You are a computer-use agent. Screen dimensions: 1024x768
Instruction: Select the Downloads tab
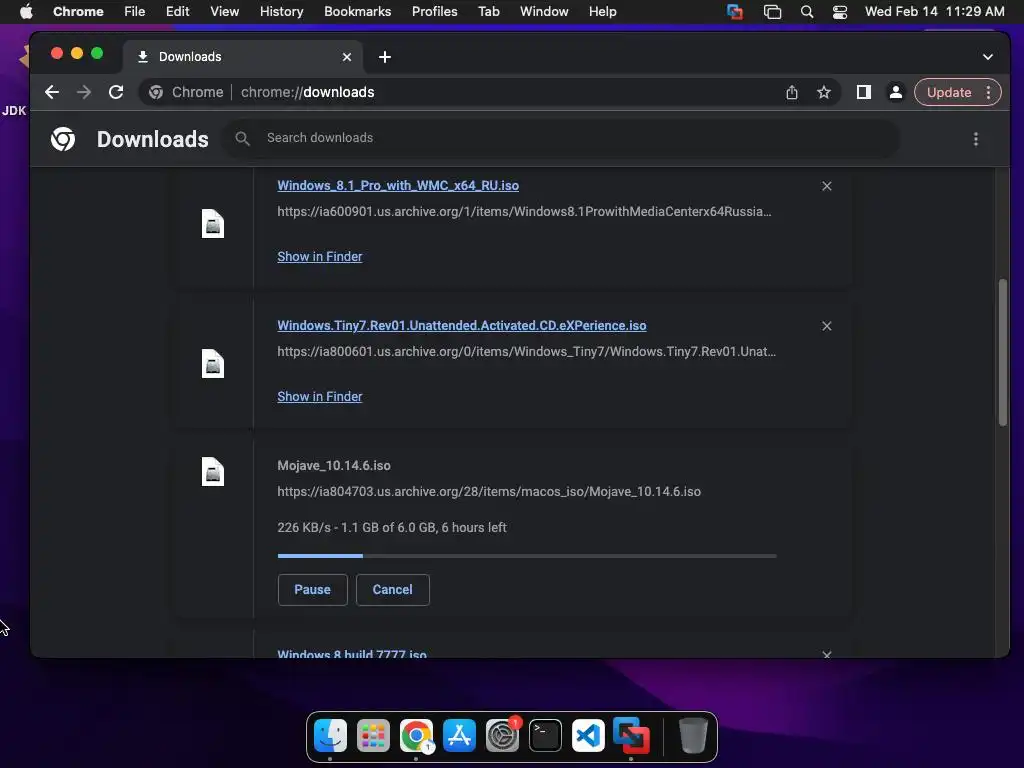coord(242,57)
